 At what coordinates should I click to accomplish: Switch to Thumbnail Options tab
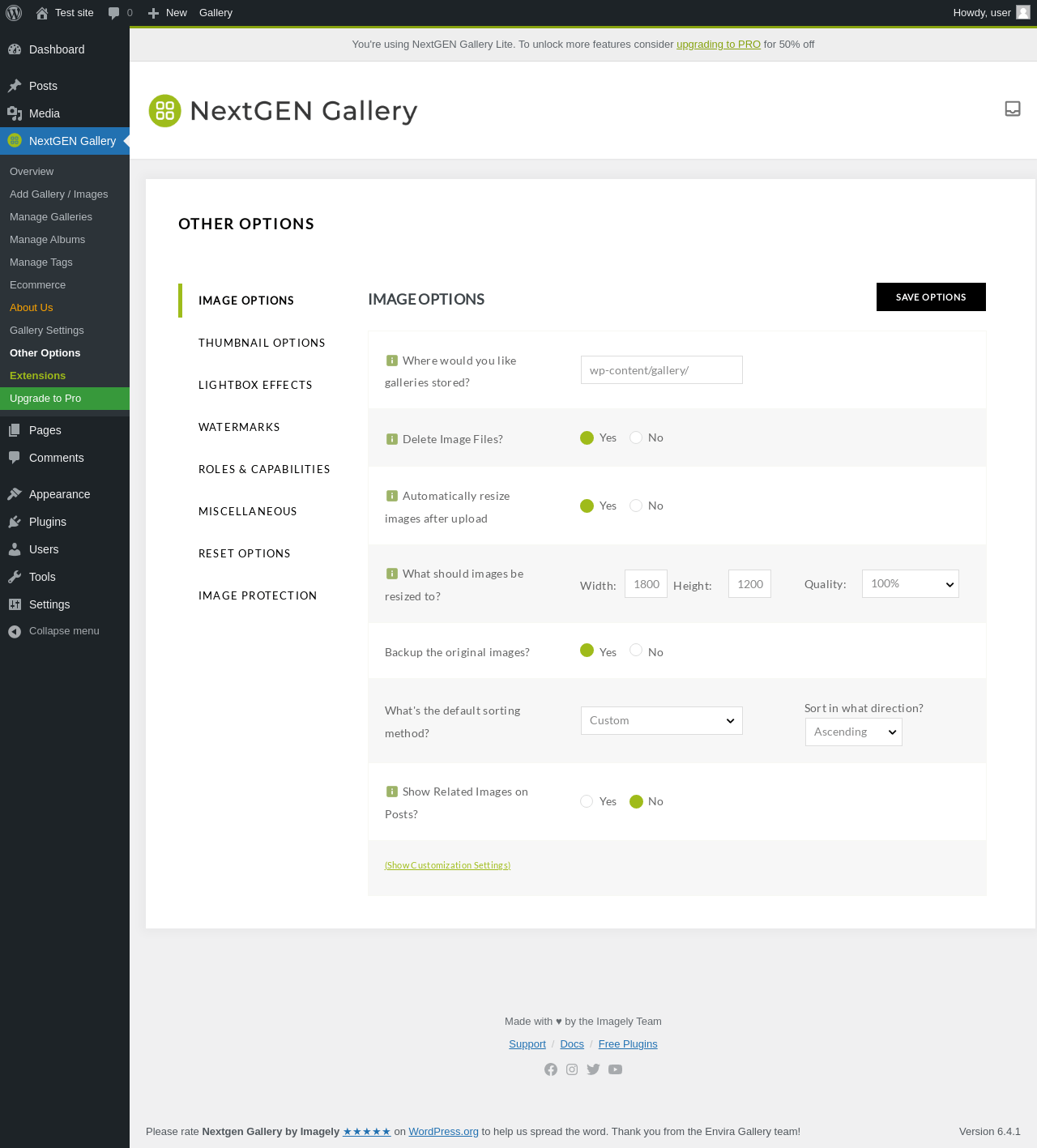pos(262,343)
